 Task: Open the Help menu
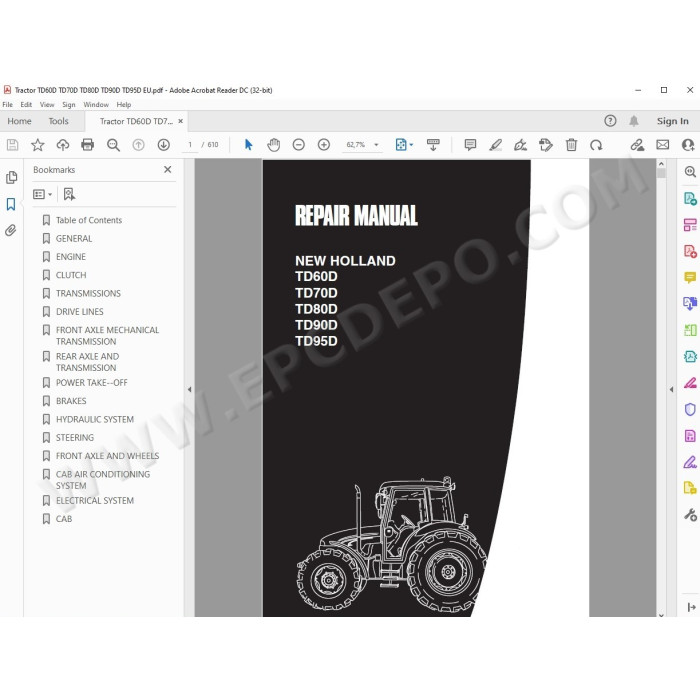pyautogui.click(x=124, y=104)
